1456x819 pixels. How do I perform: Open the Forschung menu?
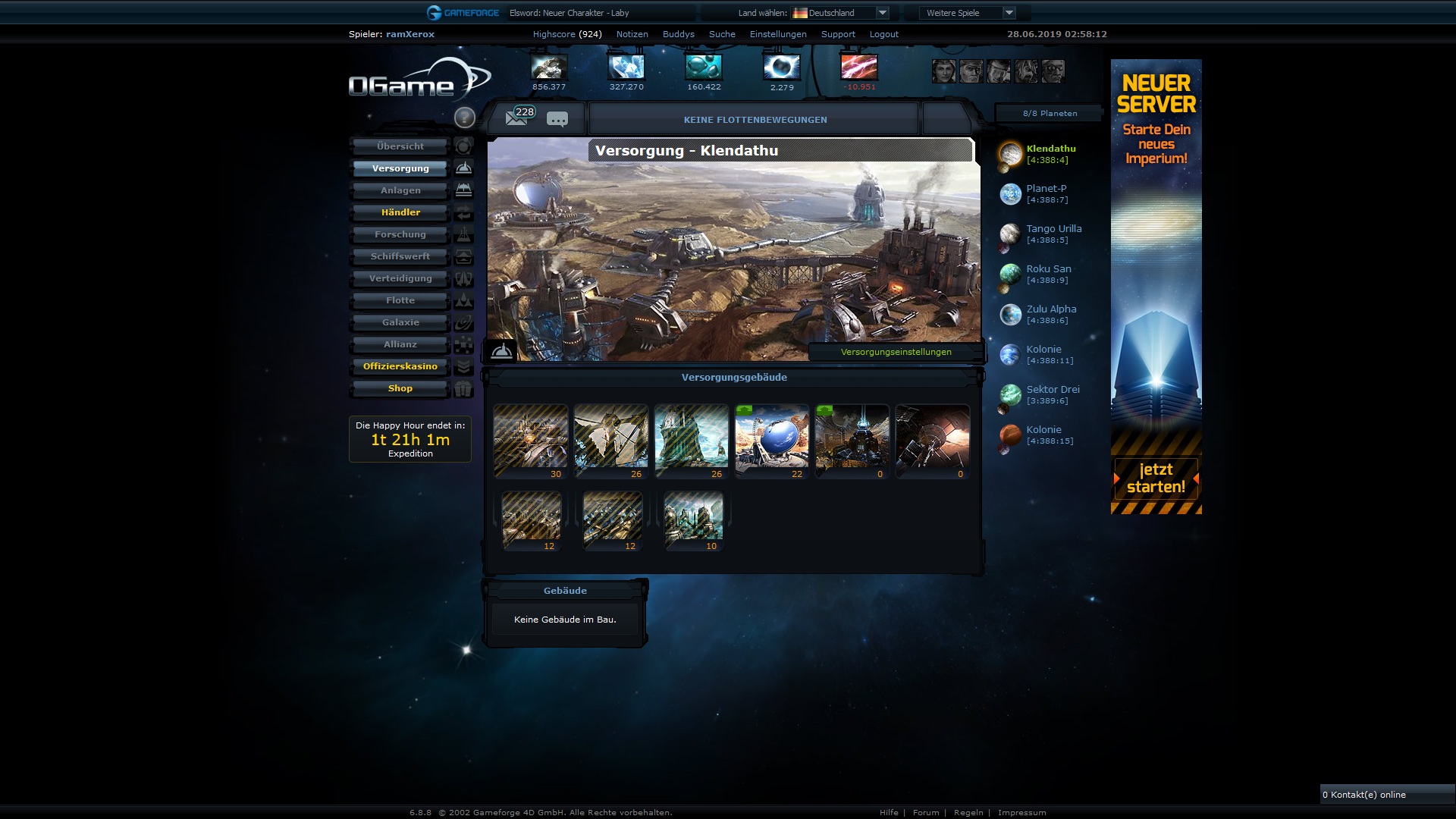point(400,234)
